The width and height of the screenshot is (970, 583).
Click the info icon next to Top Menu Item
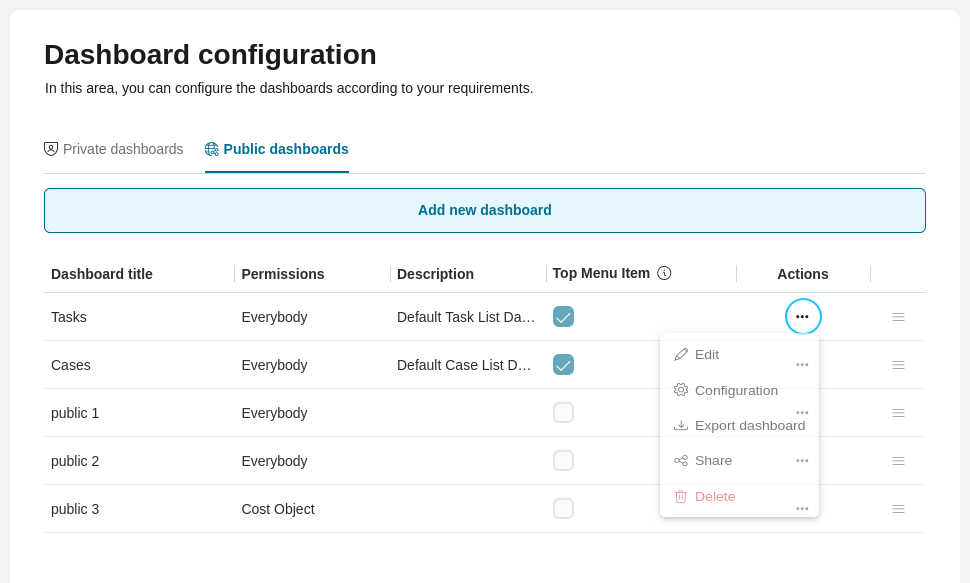(663, 272)
